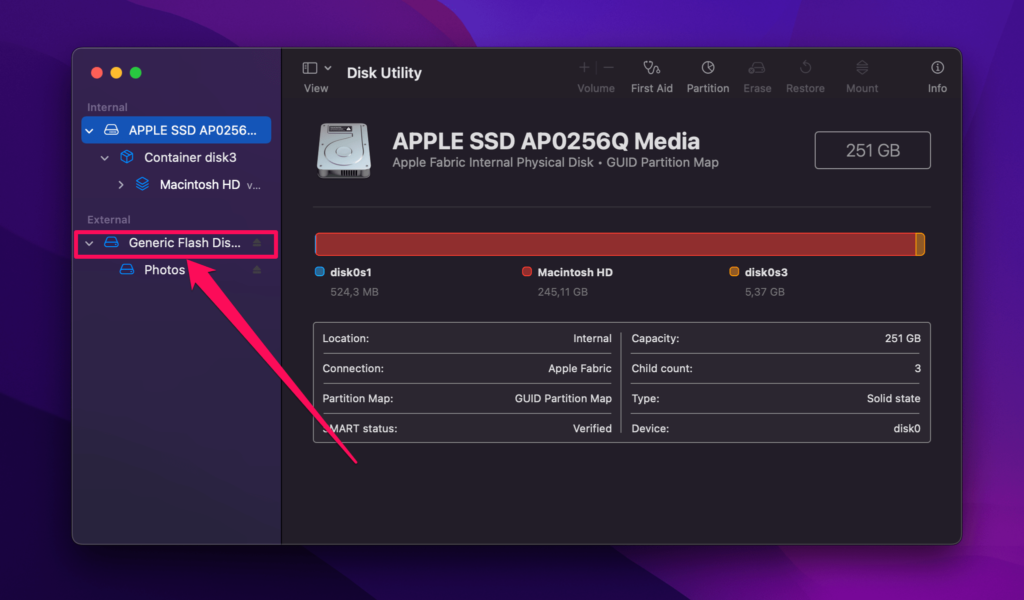Click the disk0s3 partition label
The image size is (1024, 600).
[x=766, y=272]
